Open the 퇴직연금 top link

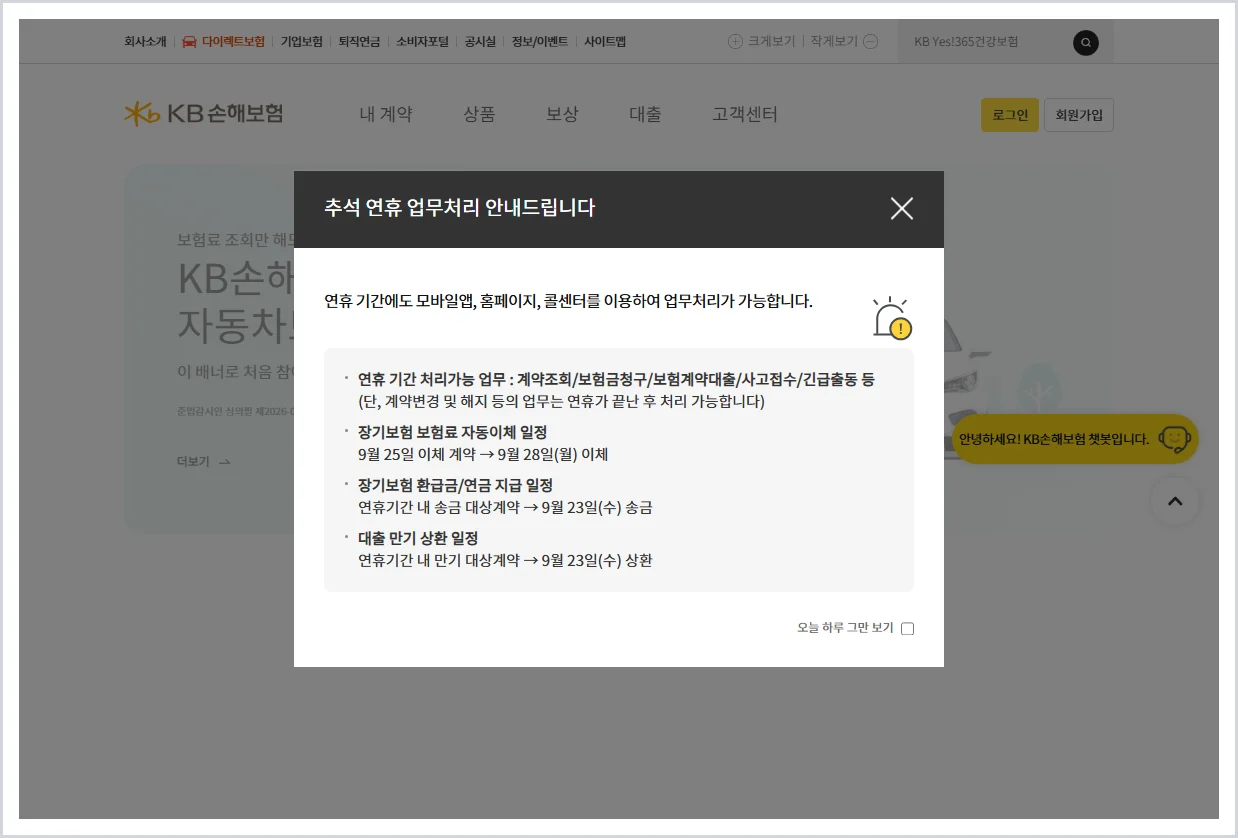(x=360, y=42)
